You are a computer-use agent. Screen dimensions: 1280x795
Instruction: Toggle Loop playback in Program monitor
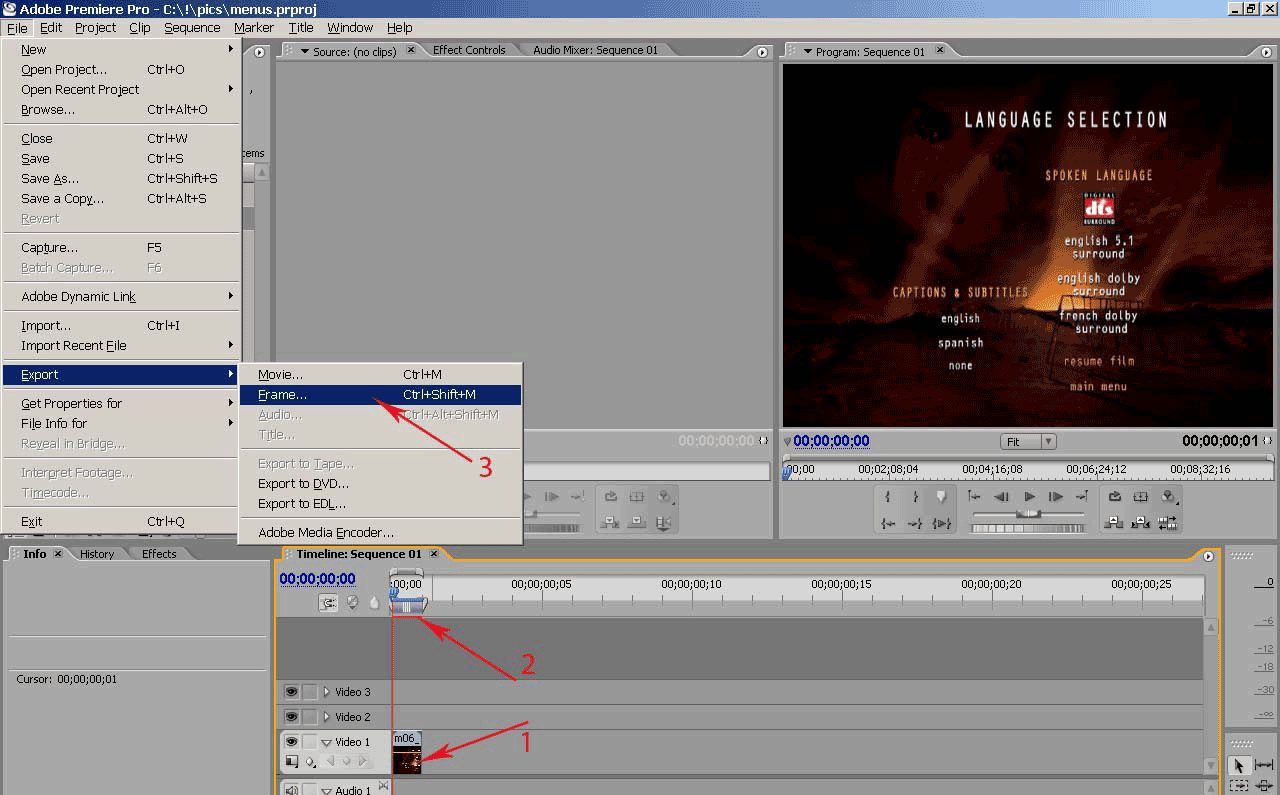(x=1115, y=497)
